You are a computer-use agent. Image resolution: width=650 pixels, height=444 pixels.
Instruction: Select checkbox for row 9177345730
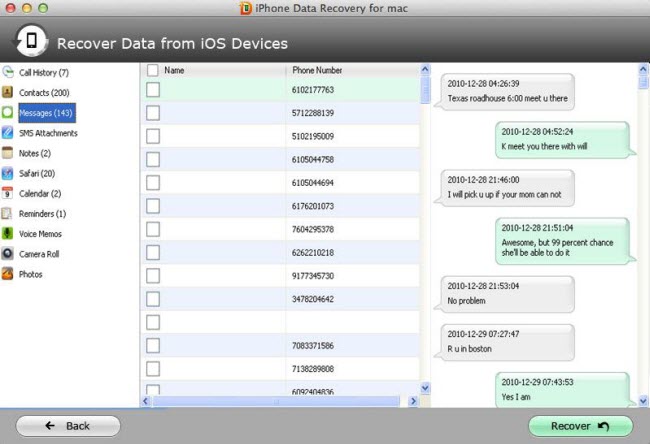(153, 275)
